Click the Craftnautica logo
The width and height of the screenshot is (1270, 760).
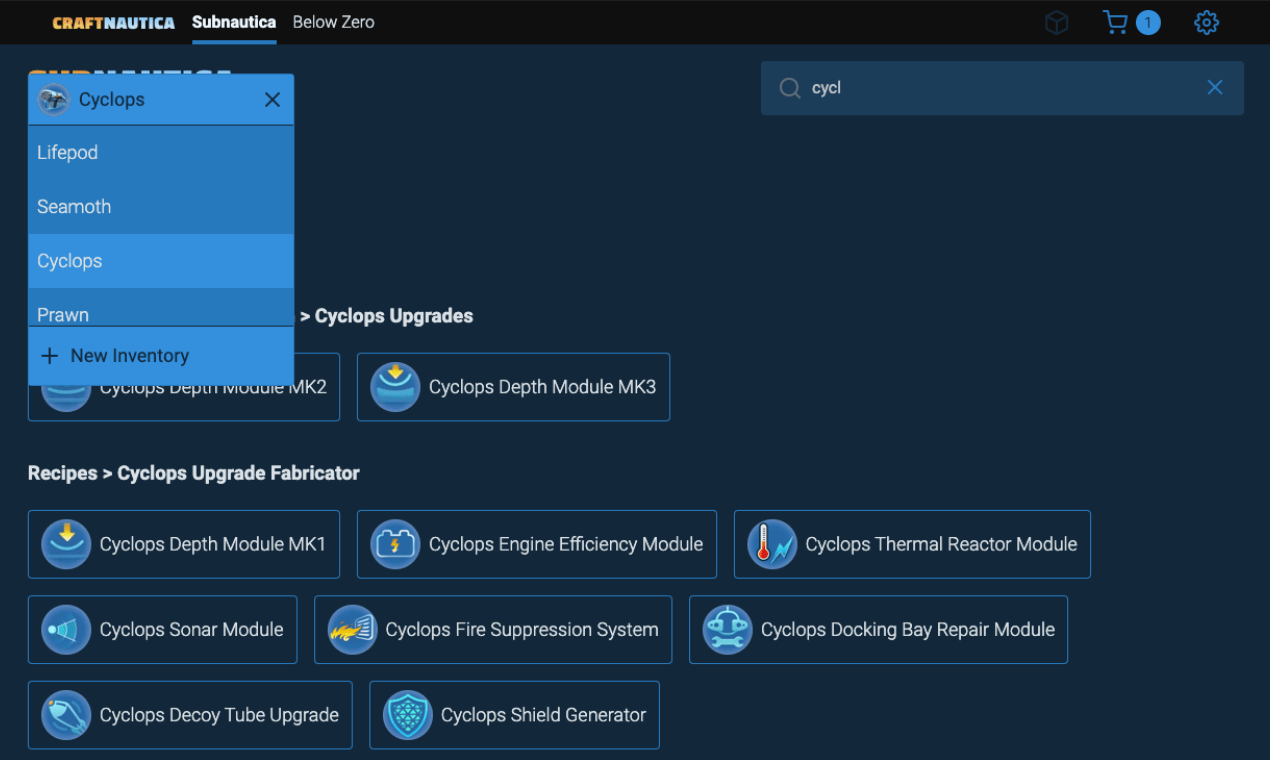click(x=114, y=22)
